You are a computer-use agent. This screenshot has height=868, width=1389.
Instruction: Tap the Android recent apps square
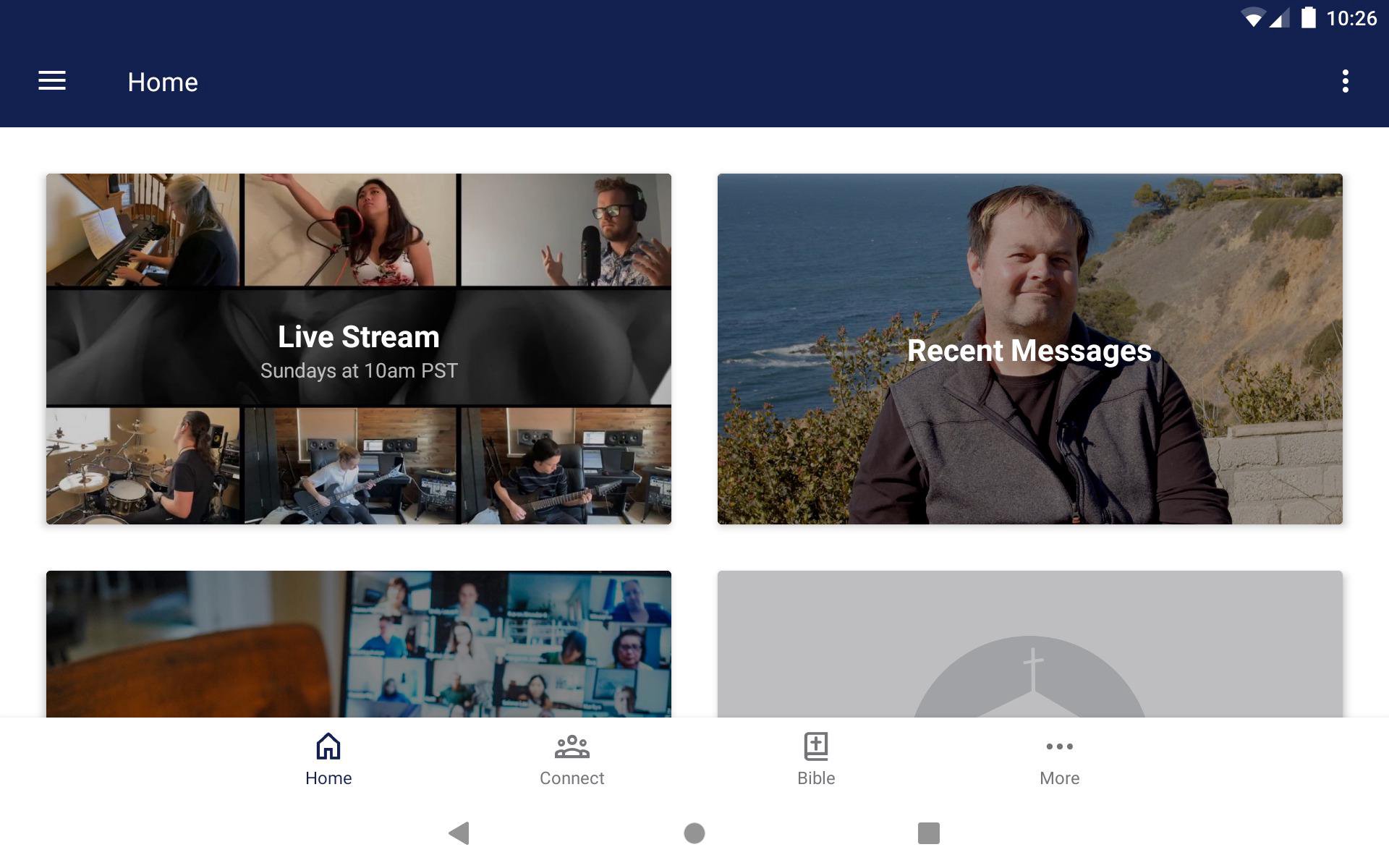(929, 833)
